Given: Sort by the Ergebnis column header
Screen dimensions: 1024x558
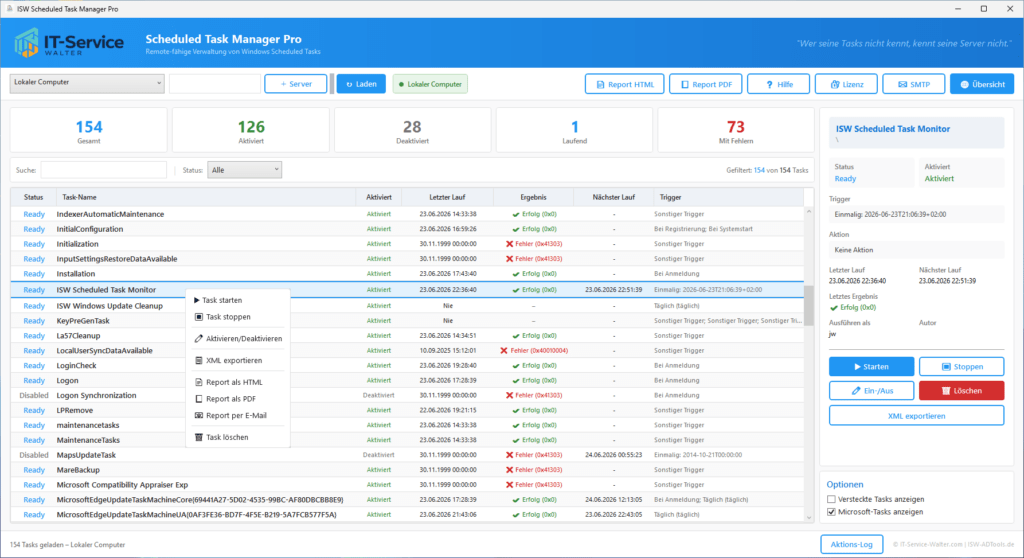Looking at the screenshot, I should (x=534, y=197).
